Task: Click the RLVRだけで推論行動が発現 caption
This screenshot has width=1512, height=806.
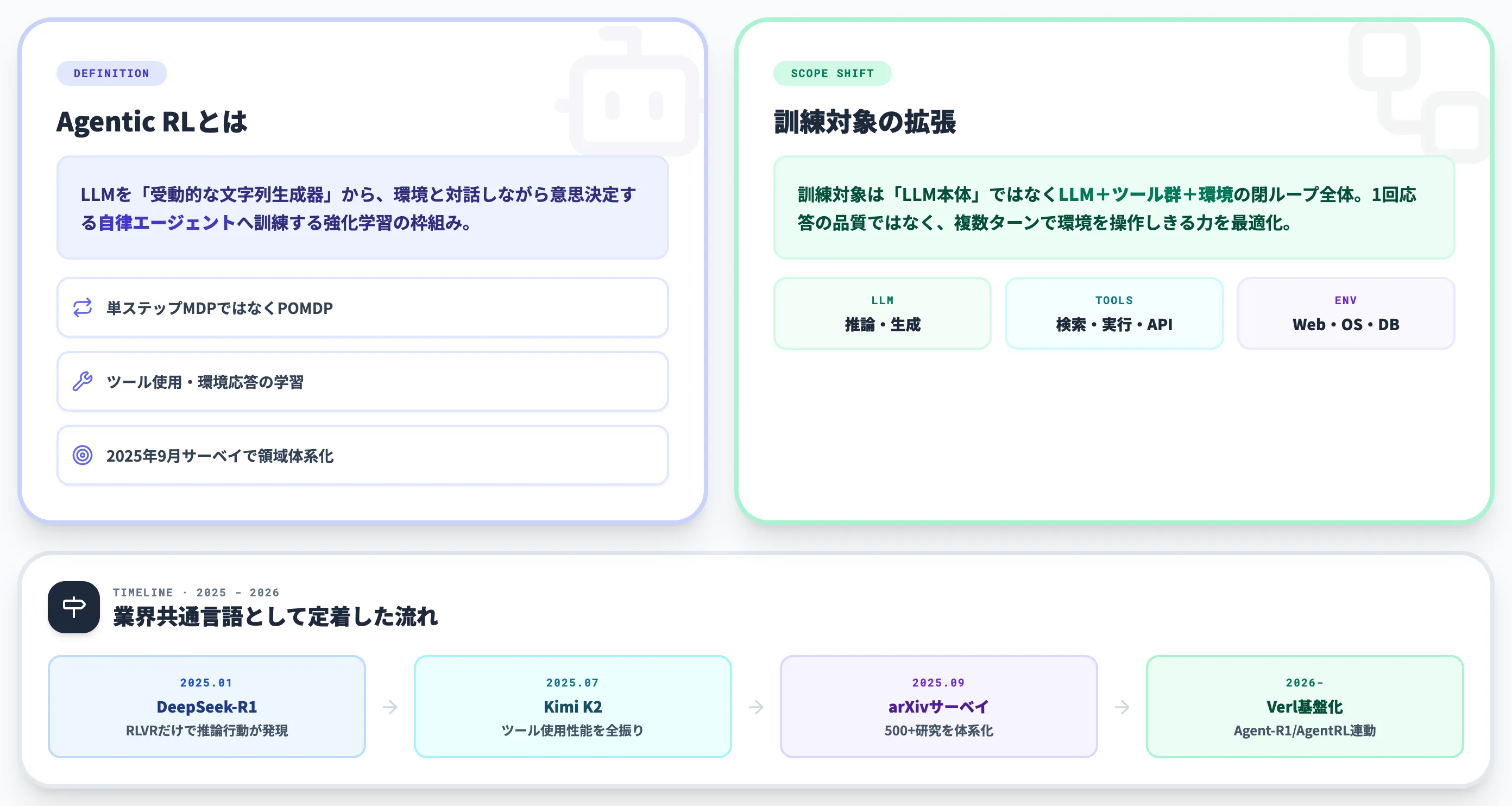Action: point(206,731)
